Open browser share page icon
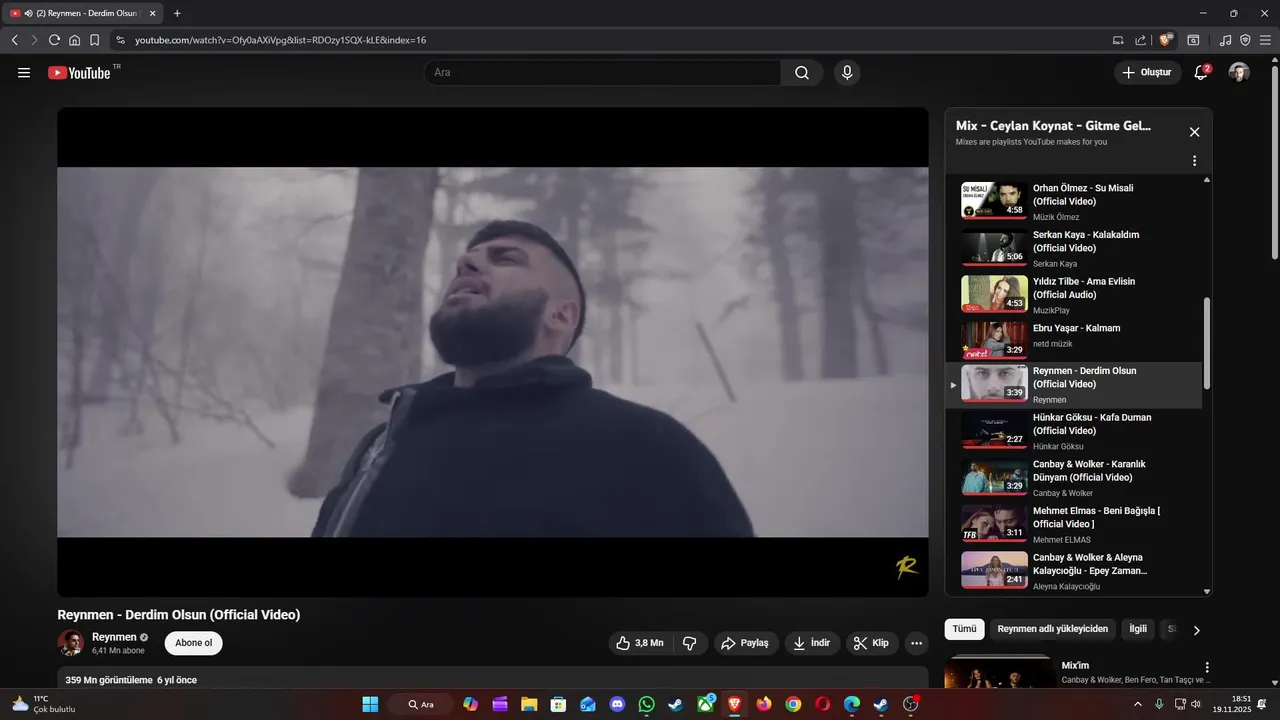This screenshot has height=720, width=1280. click(x=1141, y=40)
